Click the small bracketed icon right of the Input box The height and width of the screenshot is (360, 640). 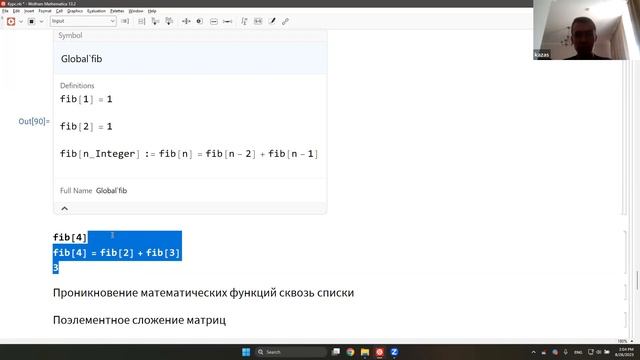[125, 21]
